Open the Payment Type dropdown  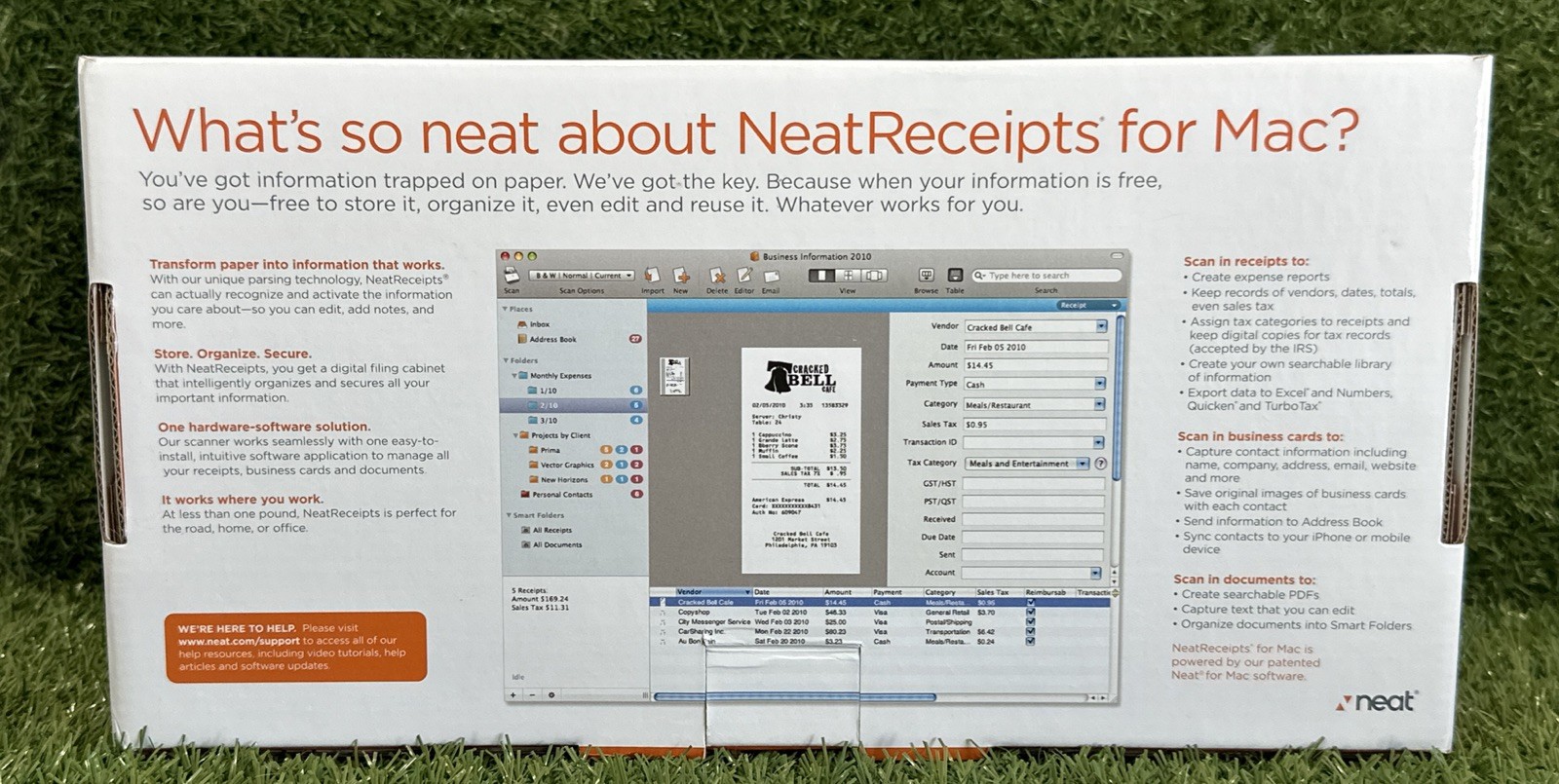[1099, 384]
